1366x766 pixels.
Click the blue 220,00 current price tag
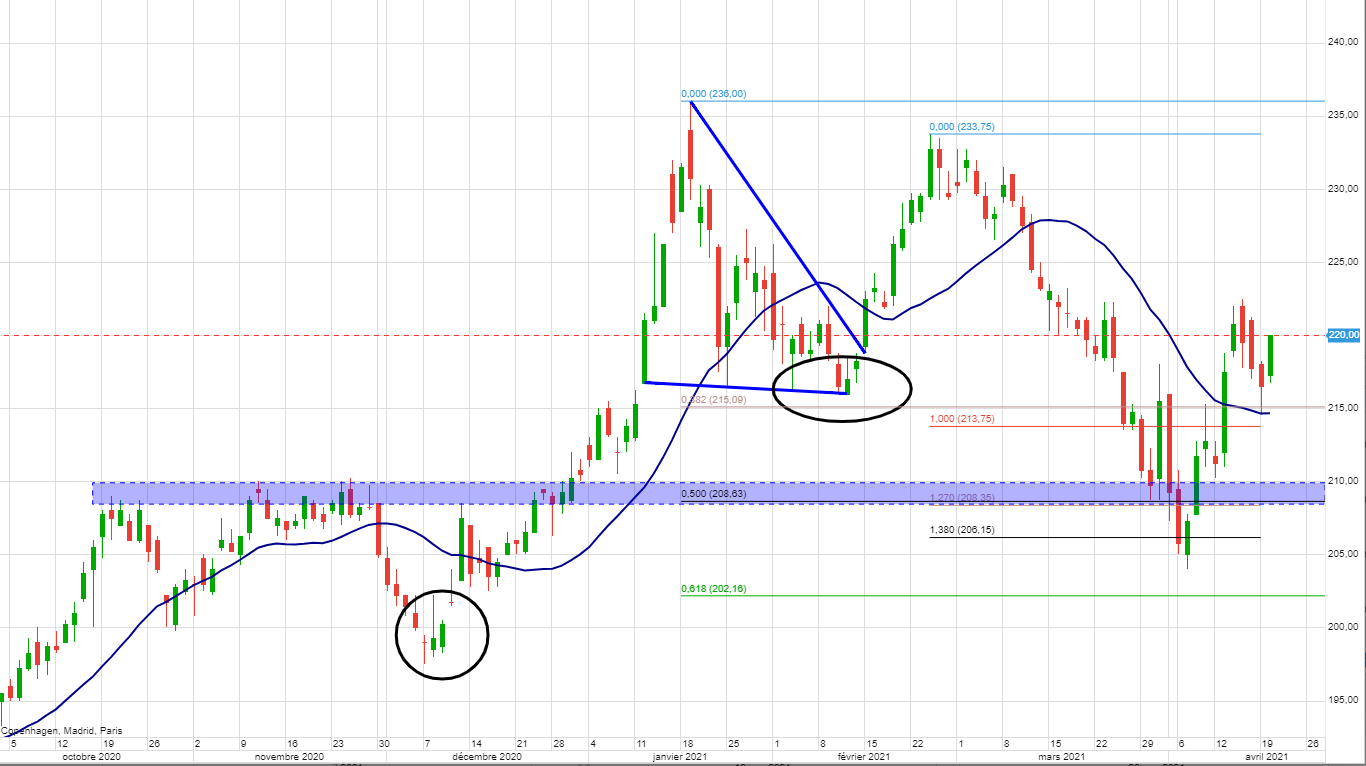click(x=1344, y=335)
